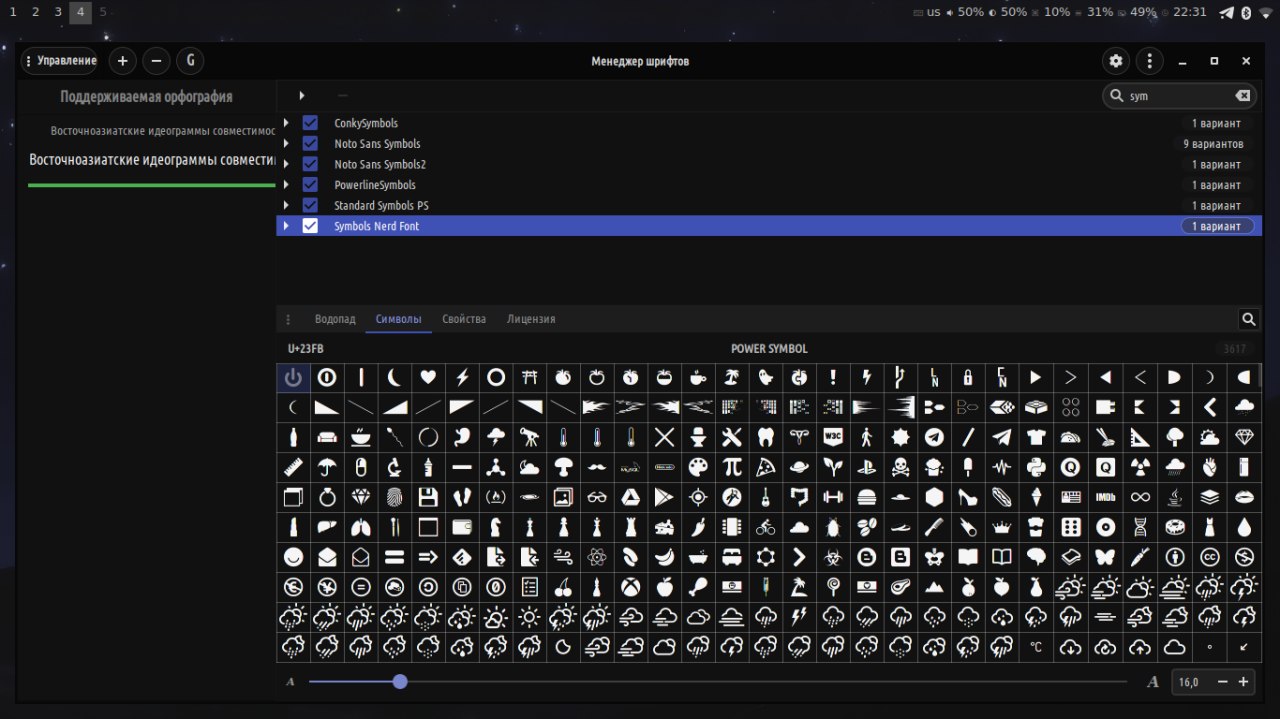This screenshot has height=719, width=1280.
Task: Pick the Python logo glyph
Action: click(1036, 467)
